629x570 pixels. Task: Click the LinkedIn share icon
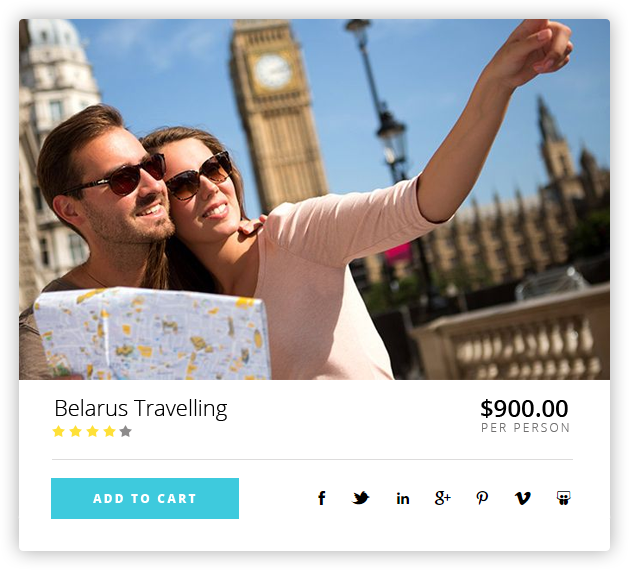403,499
